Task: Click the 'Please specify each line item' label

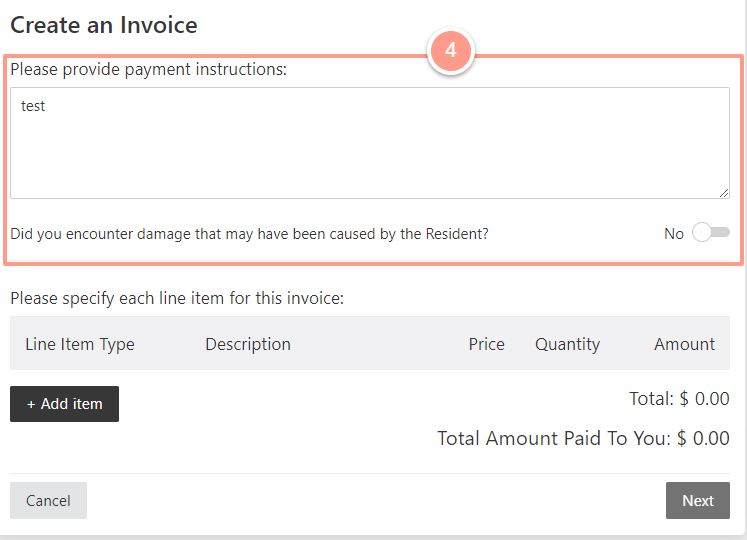Action: coord(177,298)
